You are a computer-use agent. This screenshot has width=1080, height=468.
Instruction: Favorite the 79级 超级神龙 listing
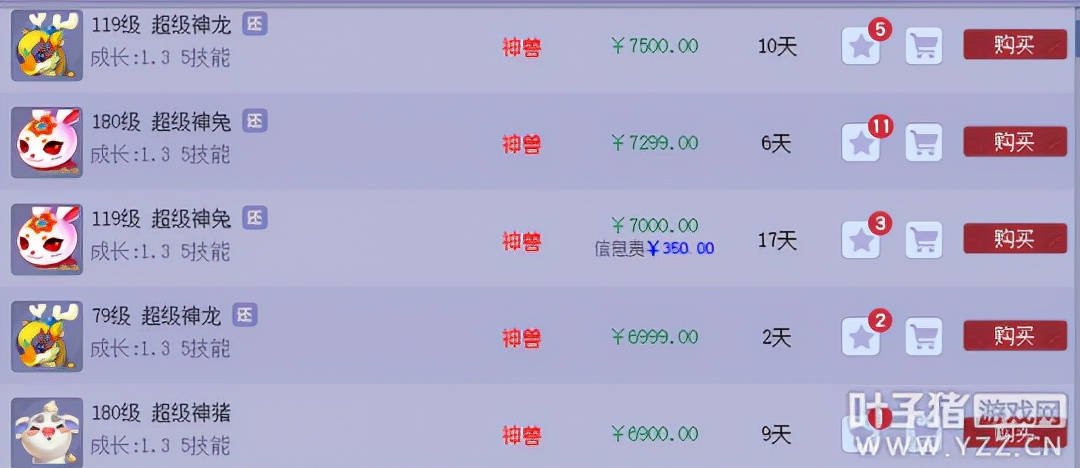(860, 337)
